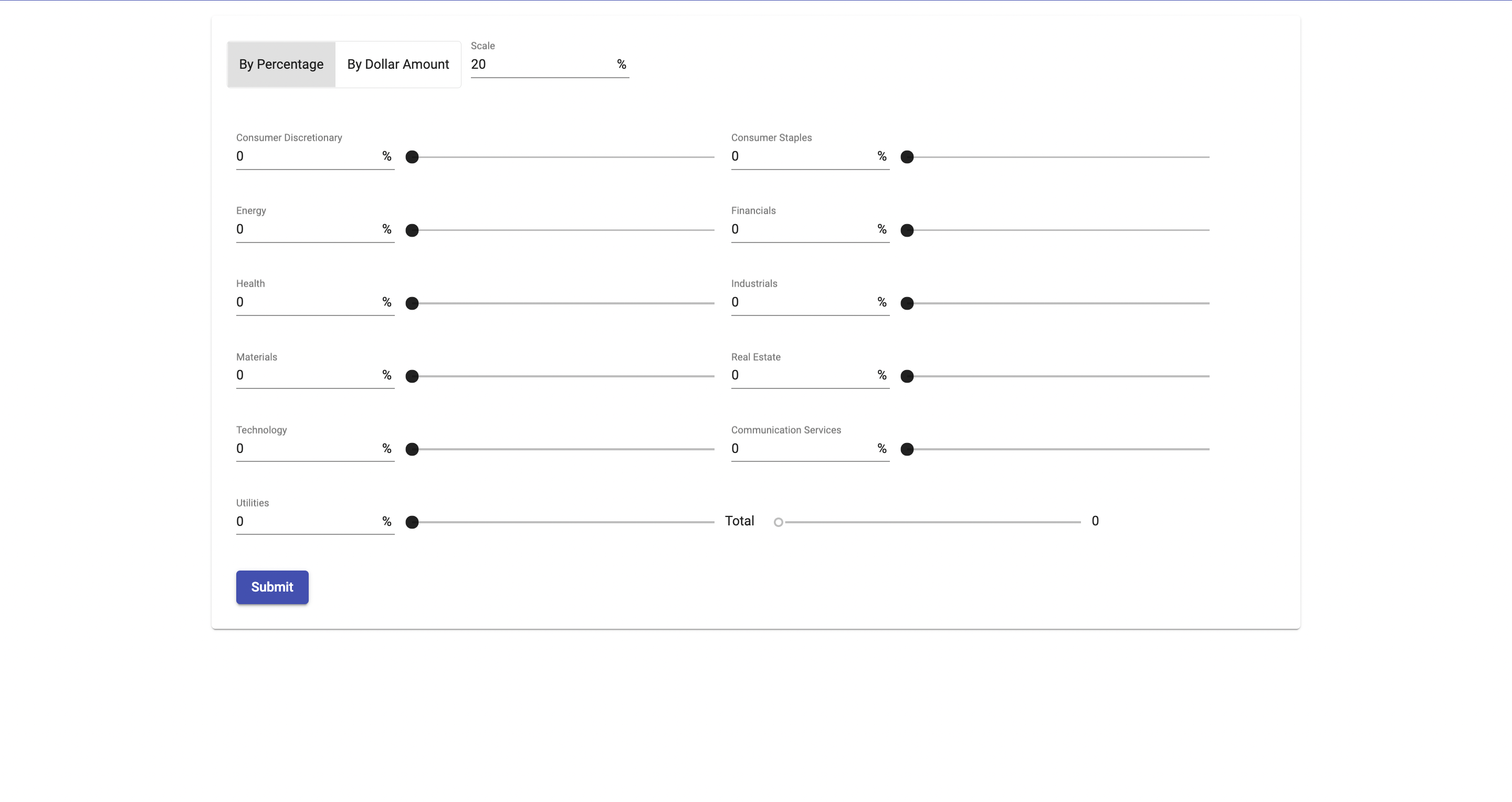Click the Materials slider handle
1512x802 pixels.
point(412,376)
